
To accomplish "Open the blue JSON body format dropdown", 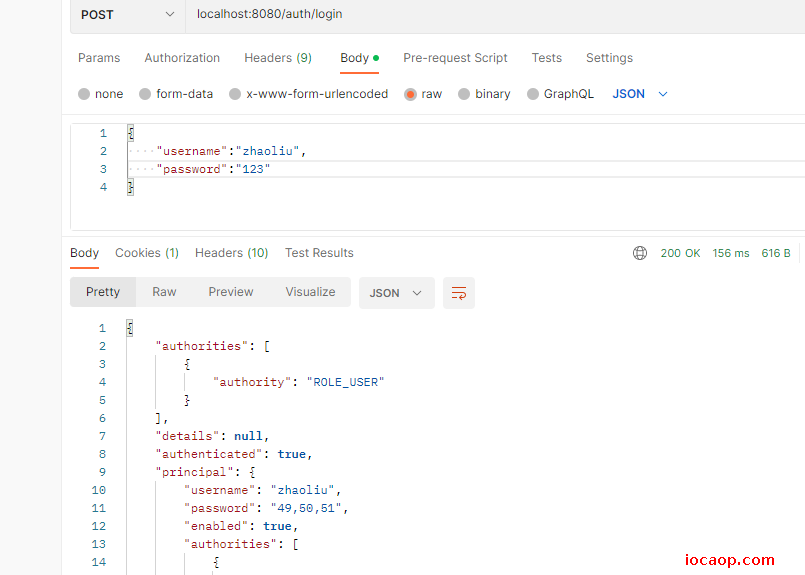I will 640,94.
